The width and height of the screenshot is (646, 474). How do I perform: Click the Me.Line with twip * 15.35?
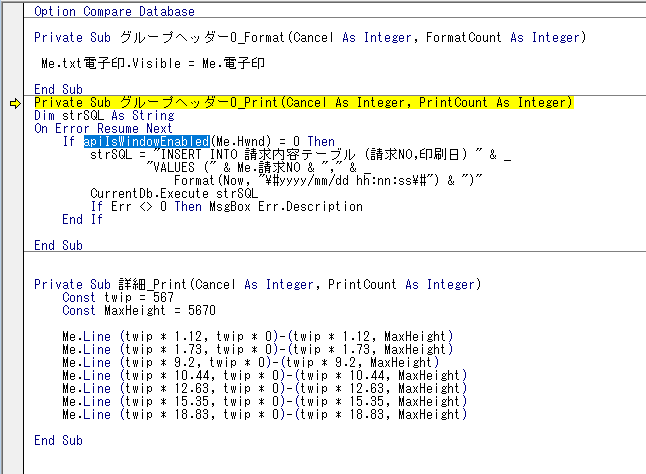pyautogui.click(x=264, y=402)
